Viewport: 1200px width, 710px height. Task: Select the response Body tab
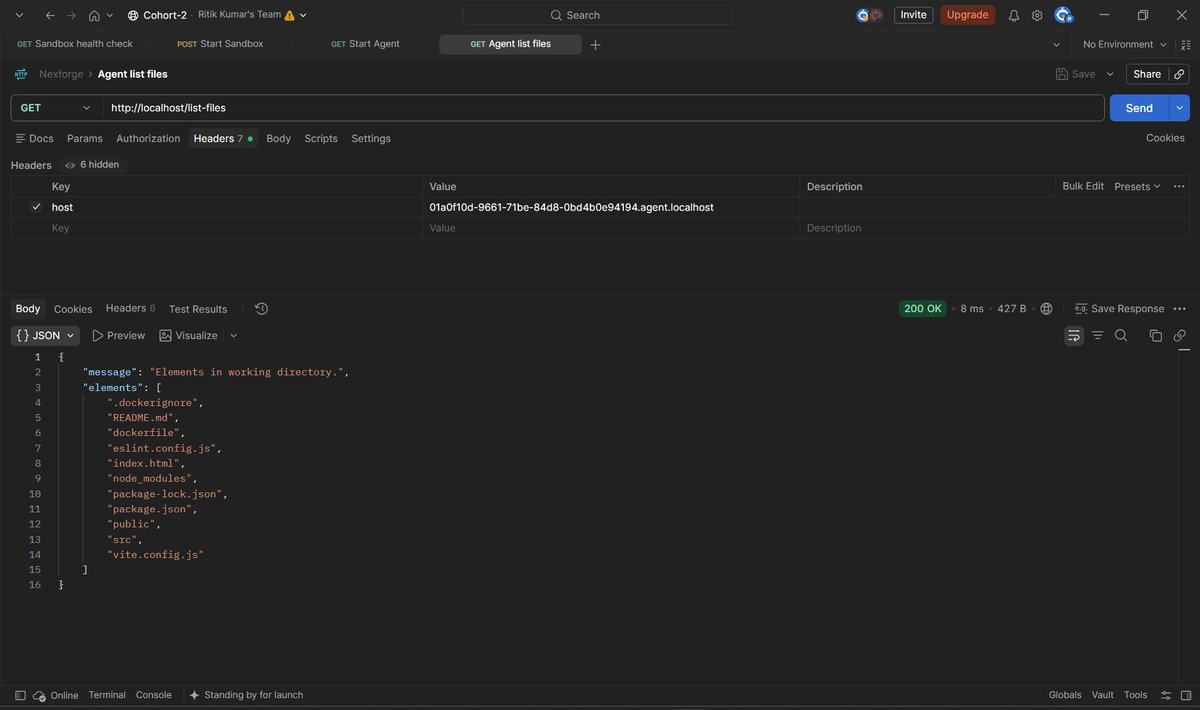point(28,309)
